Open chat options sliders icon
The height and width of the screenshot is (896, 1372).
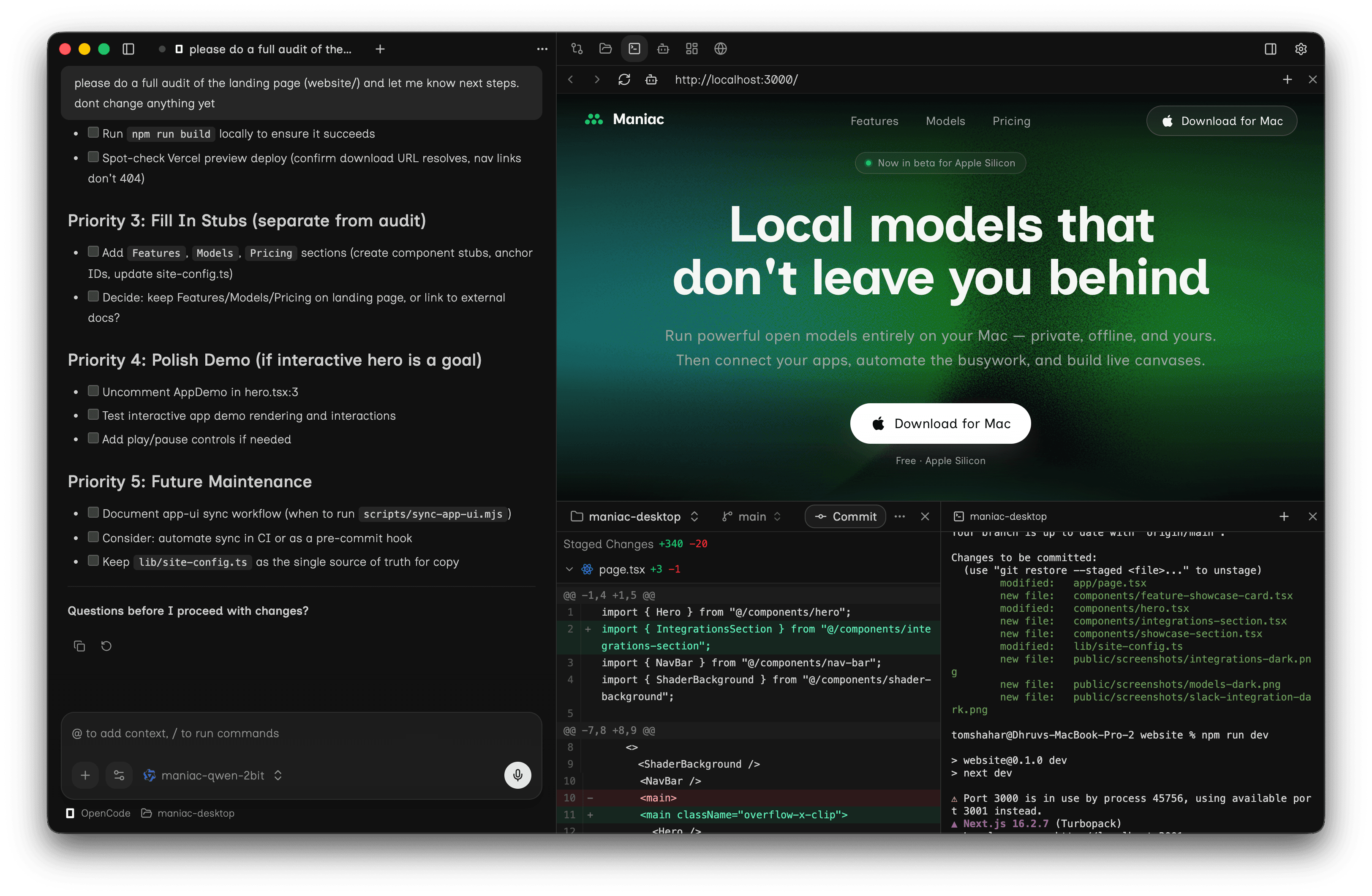[x=119, y=775]
